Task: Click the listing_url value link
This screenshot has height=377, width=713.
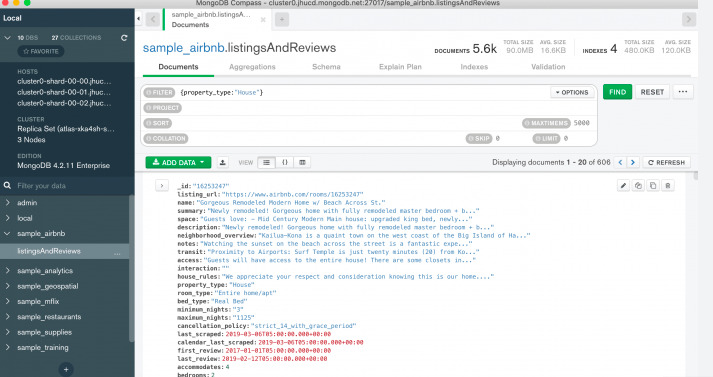Action: coord(292,194)
